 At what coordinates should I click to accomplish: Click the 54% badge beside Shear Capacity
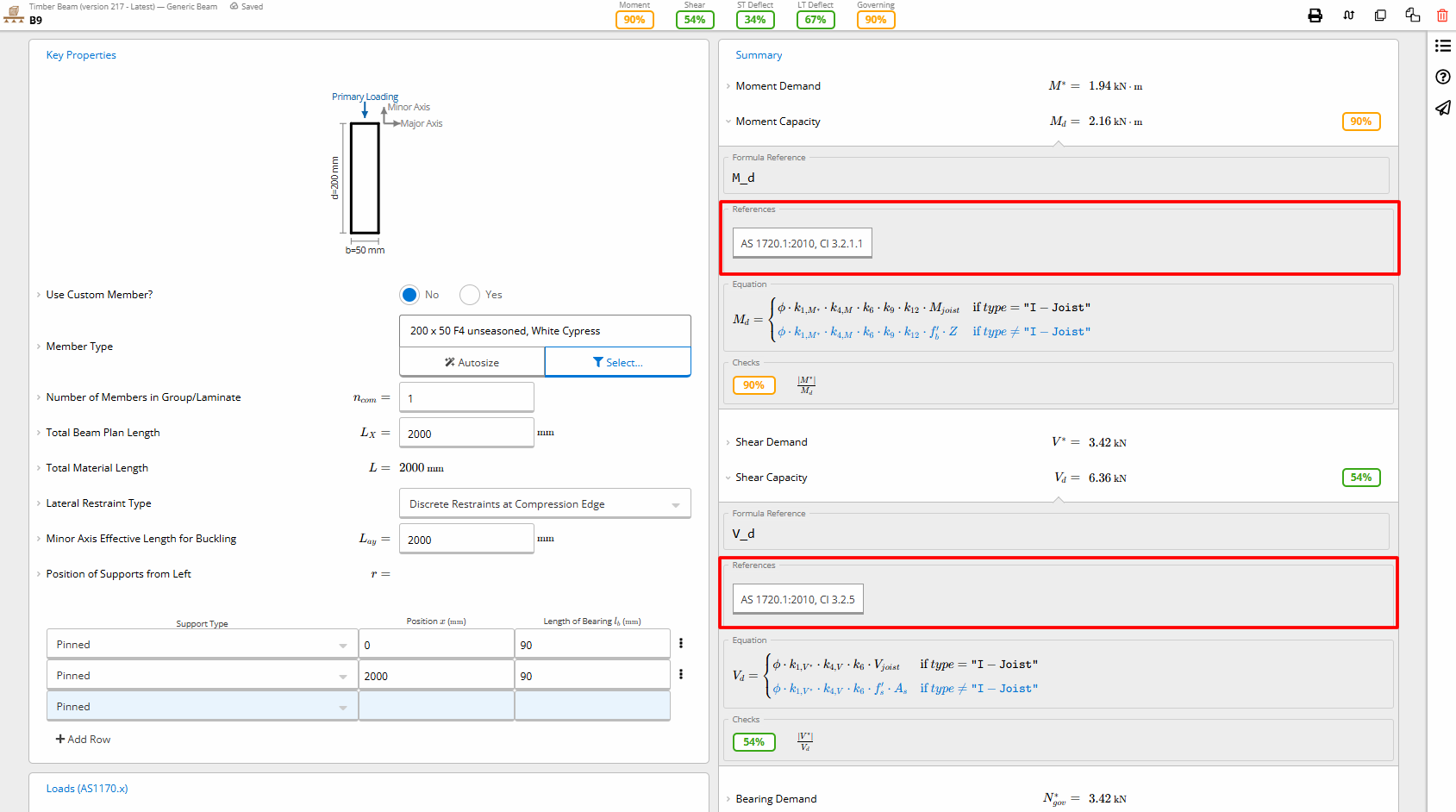point(1361,478)
